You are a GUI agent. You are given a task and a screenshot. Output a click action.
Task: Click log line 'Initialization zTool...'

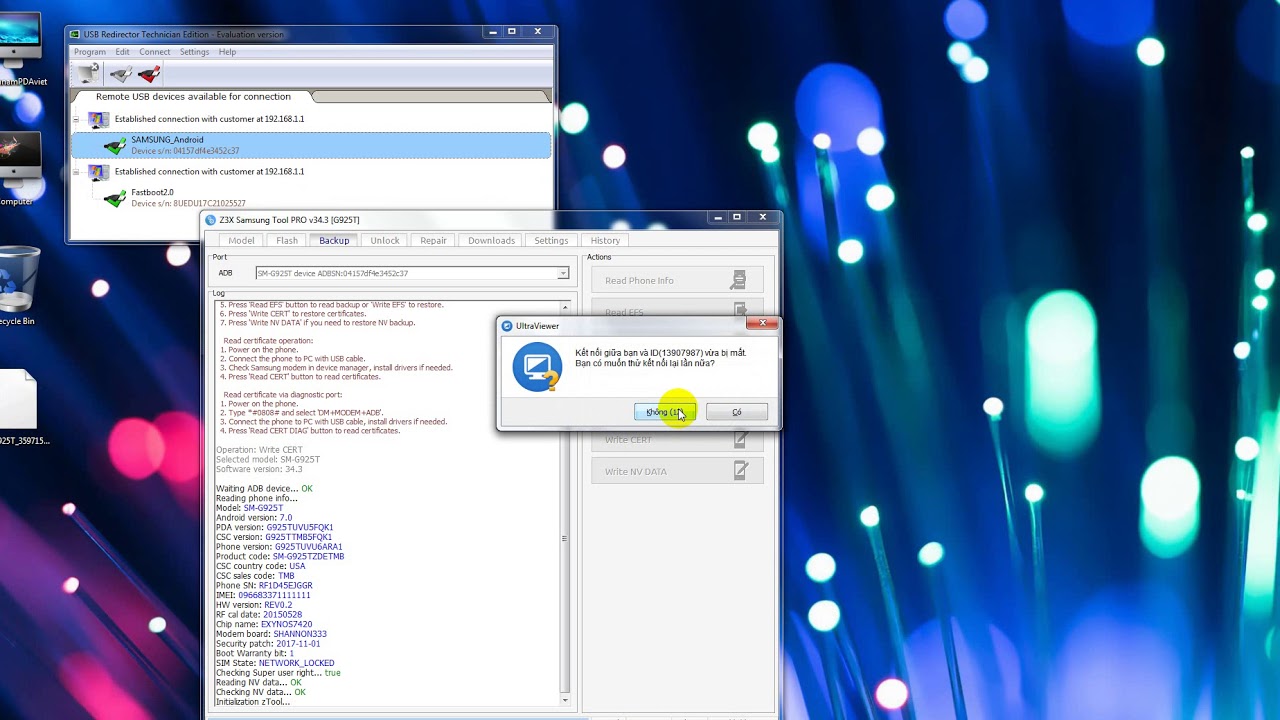(253, 702)
